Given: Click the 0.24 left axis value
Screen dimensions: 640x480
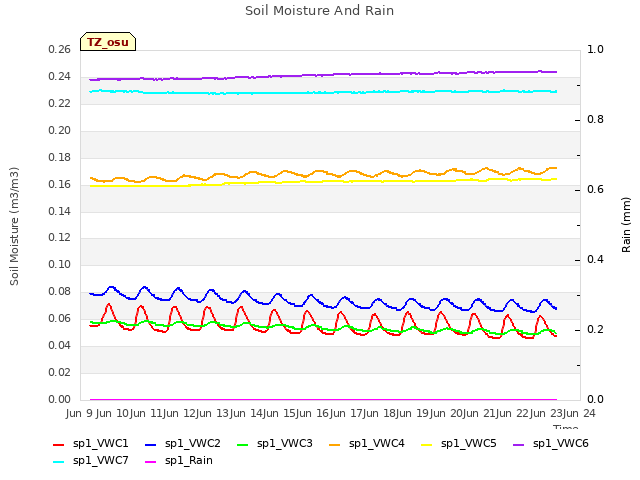Looking at the screenshot, I should point(60,77).
